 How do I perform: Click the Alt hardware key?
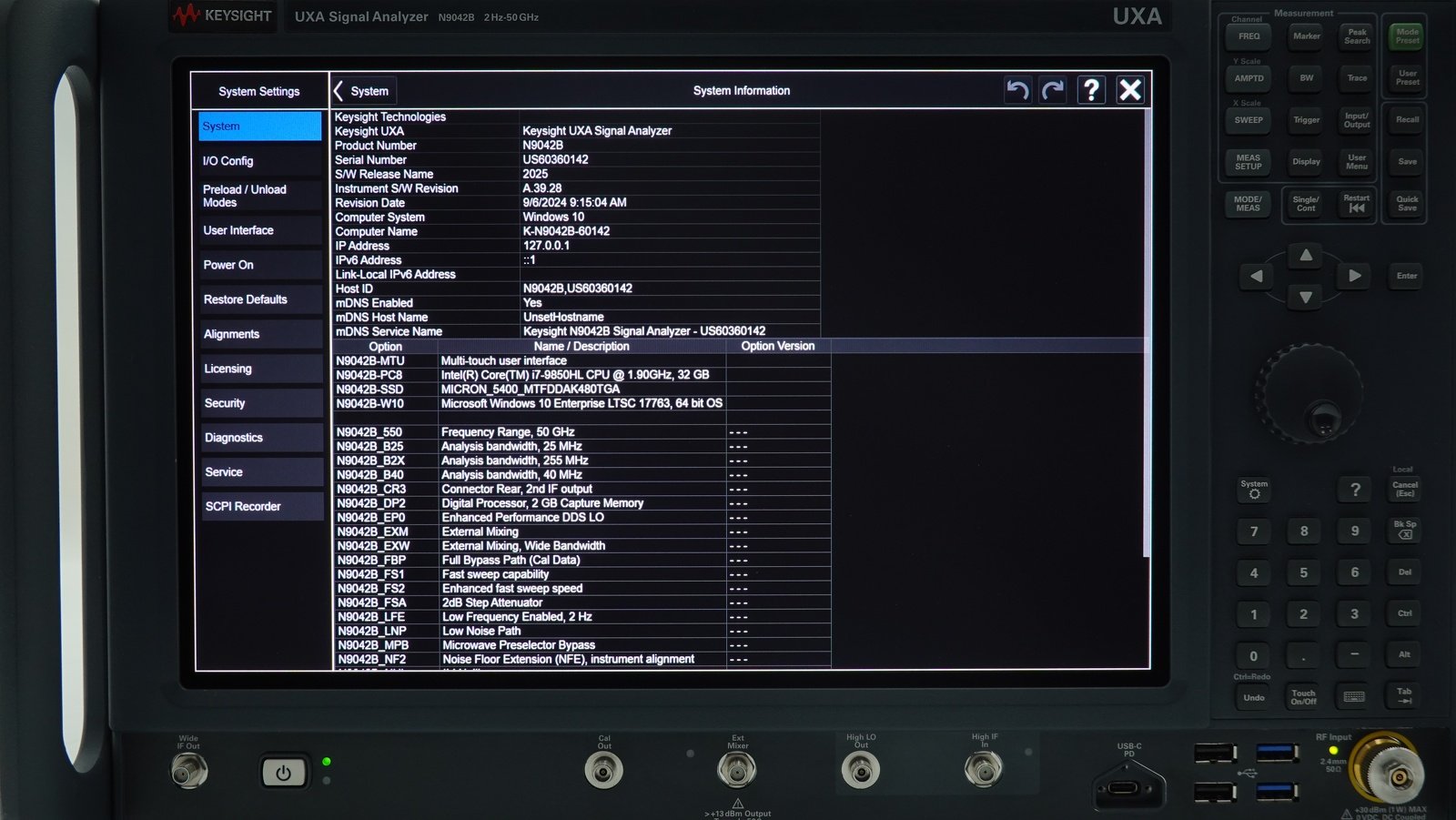coord(1405,654)
